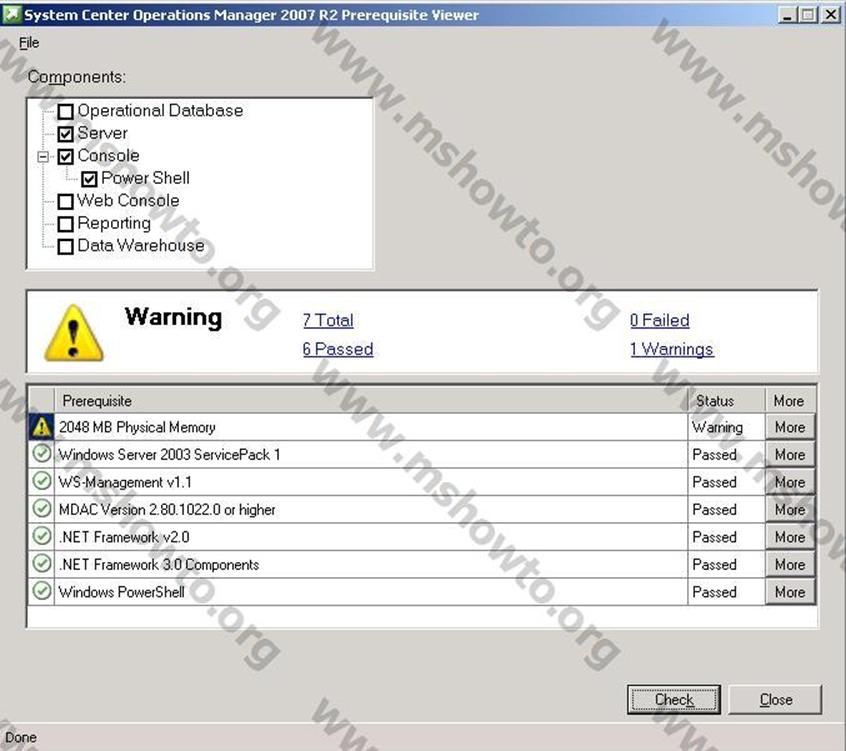Uncheck the Server component checkbox
The image size is (846, 751).
coord(65,134)
